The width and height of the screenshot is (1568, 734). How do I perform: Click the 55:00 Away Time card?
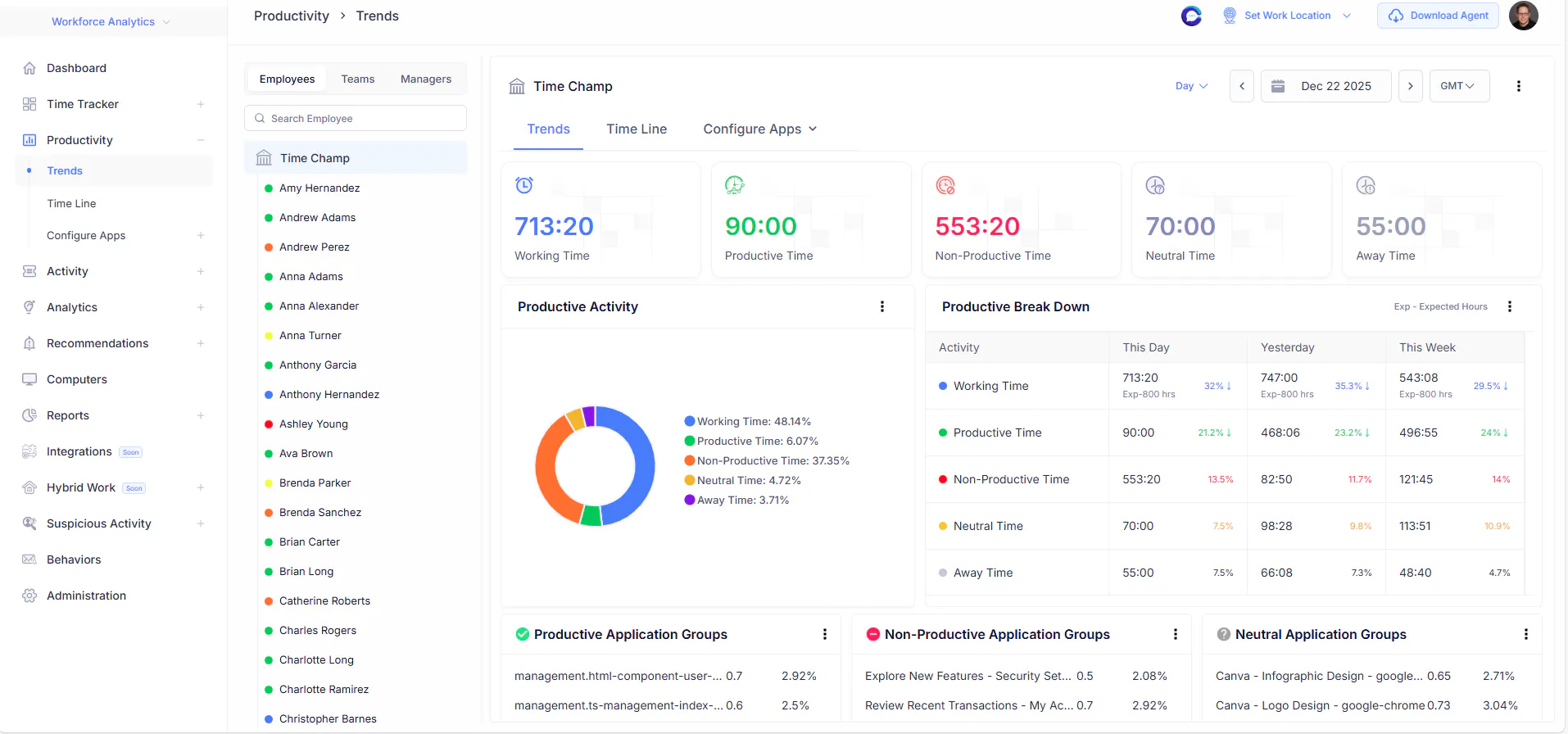(x=1442, y=220)
